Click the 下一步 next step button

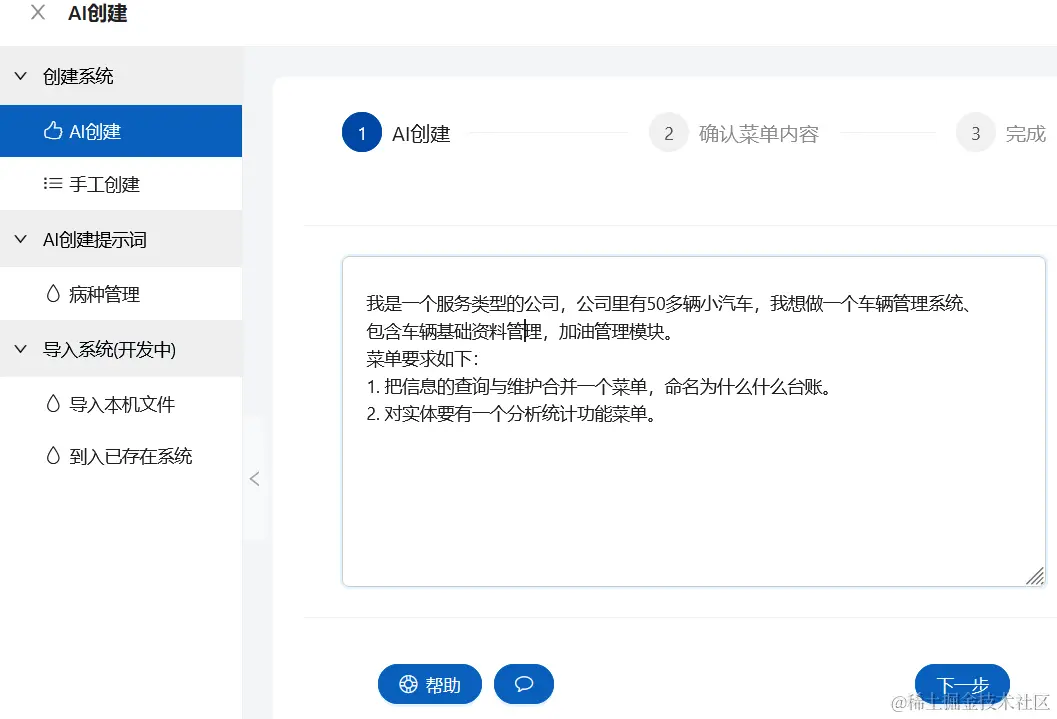[962, 685]
